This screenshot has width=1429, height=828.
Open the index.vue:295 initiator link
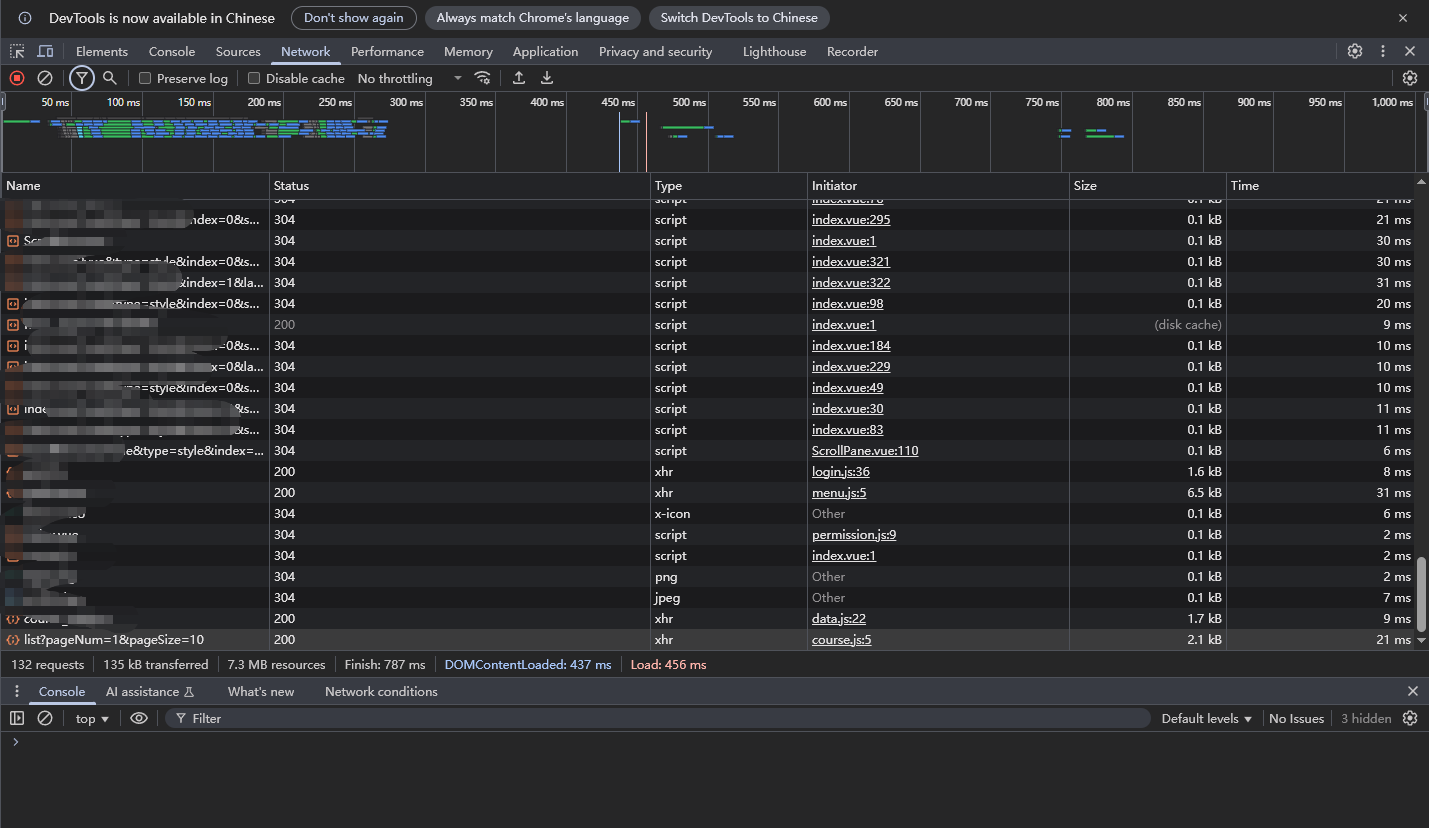click(x=851, y=220)
